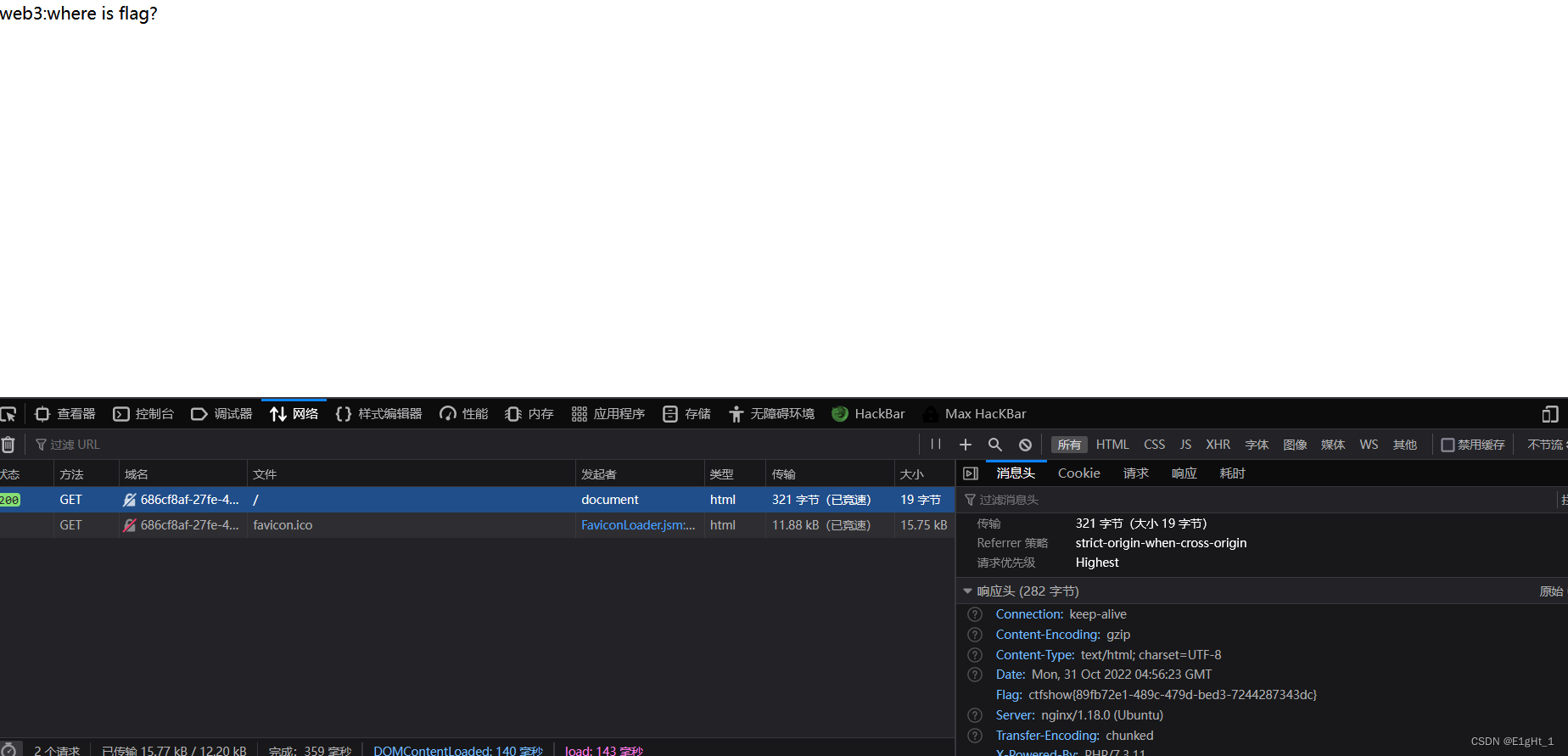Filter requests by CSS
The width and height of the screenshot is (1568, 756).
tap(1155, 445)
